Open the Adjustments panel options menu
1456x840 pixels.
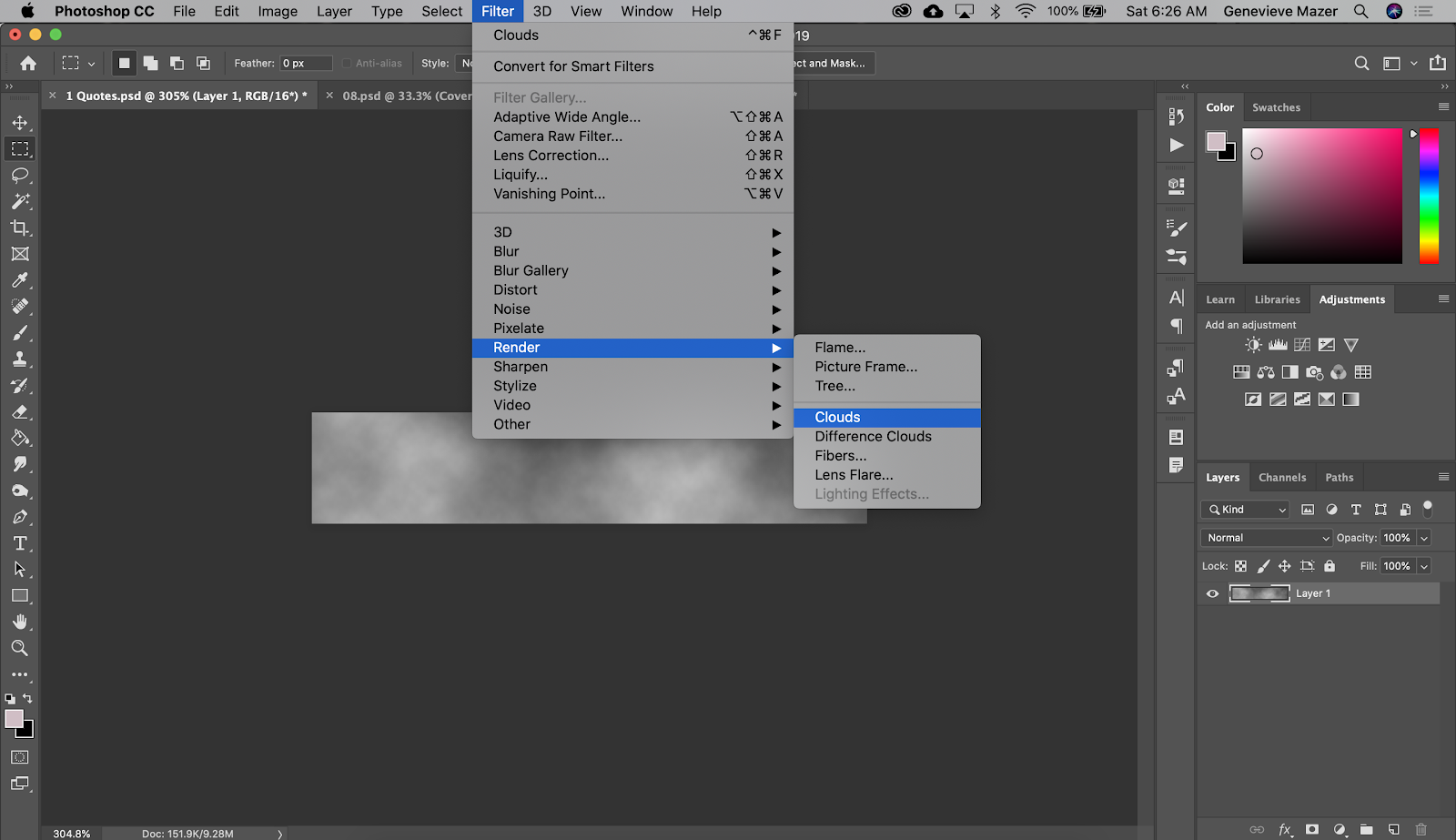[x=1443, y=299]
